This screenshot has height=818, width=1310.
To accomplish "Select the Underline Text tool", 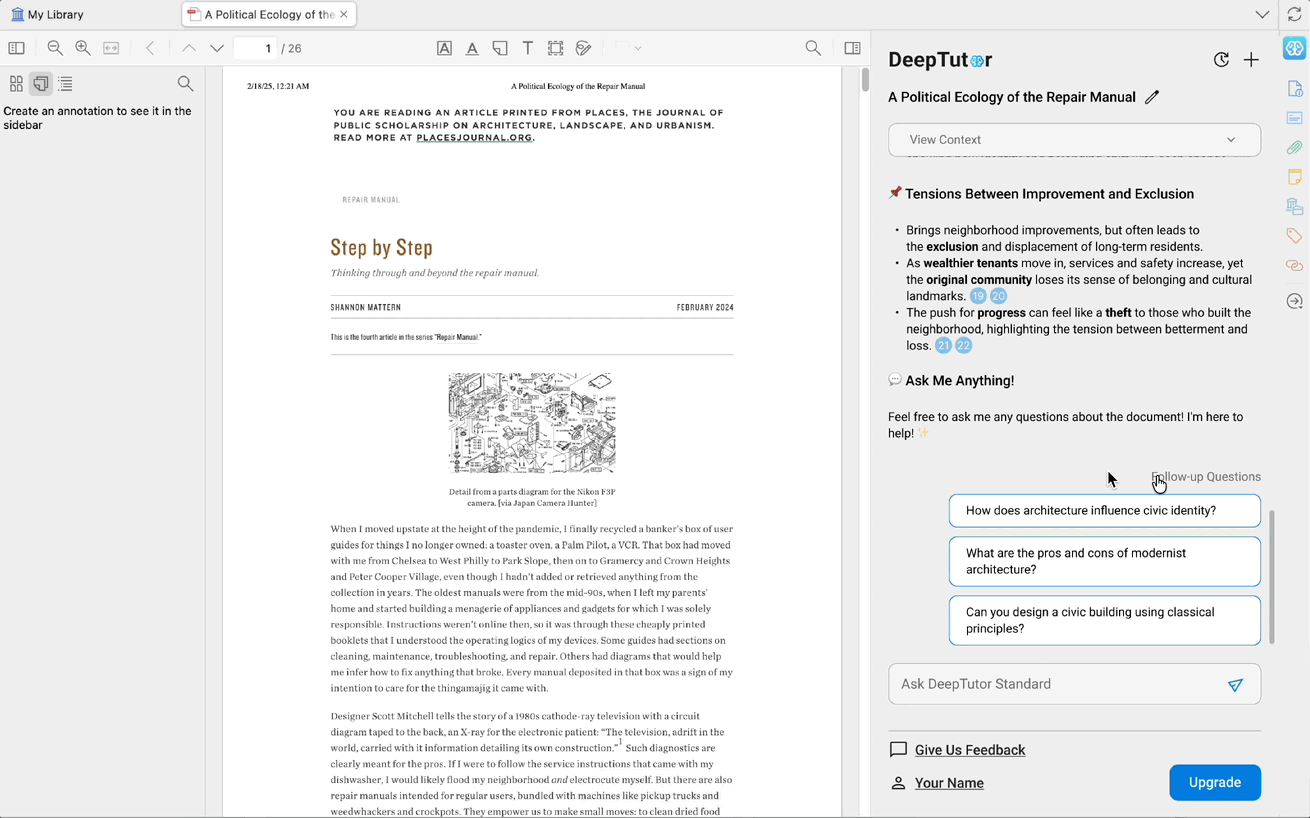I will click(x=472, y=48).
